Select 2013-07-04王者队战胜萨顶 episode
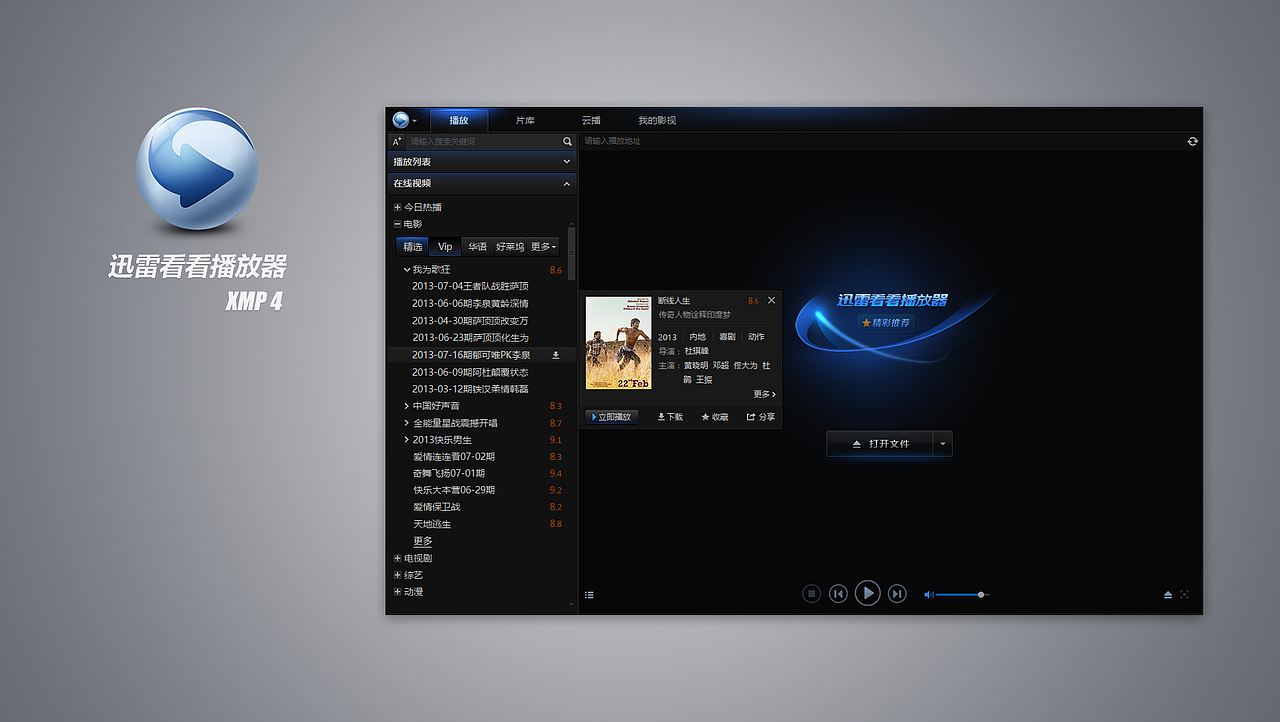The width and height of the screenshot is (1280, 722). click(x=470, y=287)
